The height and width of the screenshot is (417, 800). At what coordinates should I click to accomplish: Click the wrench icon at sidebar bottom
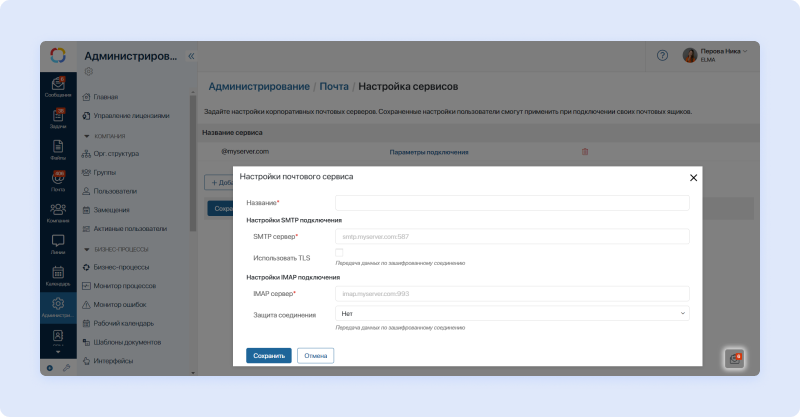(x=66, y=368)
